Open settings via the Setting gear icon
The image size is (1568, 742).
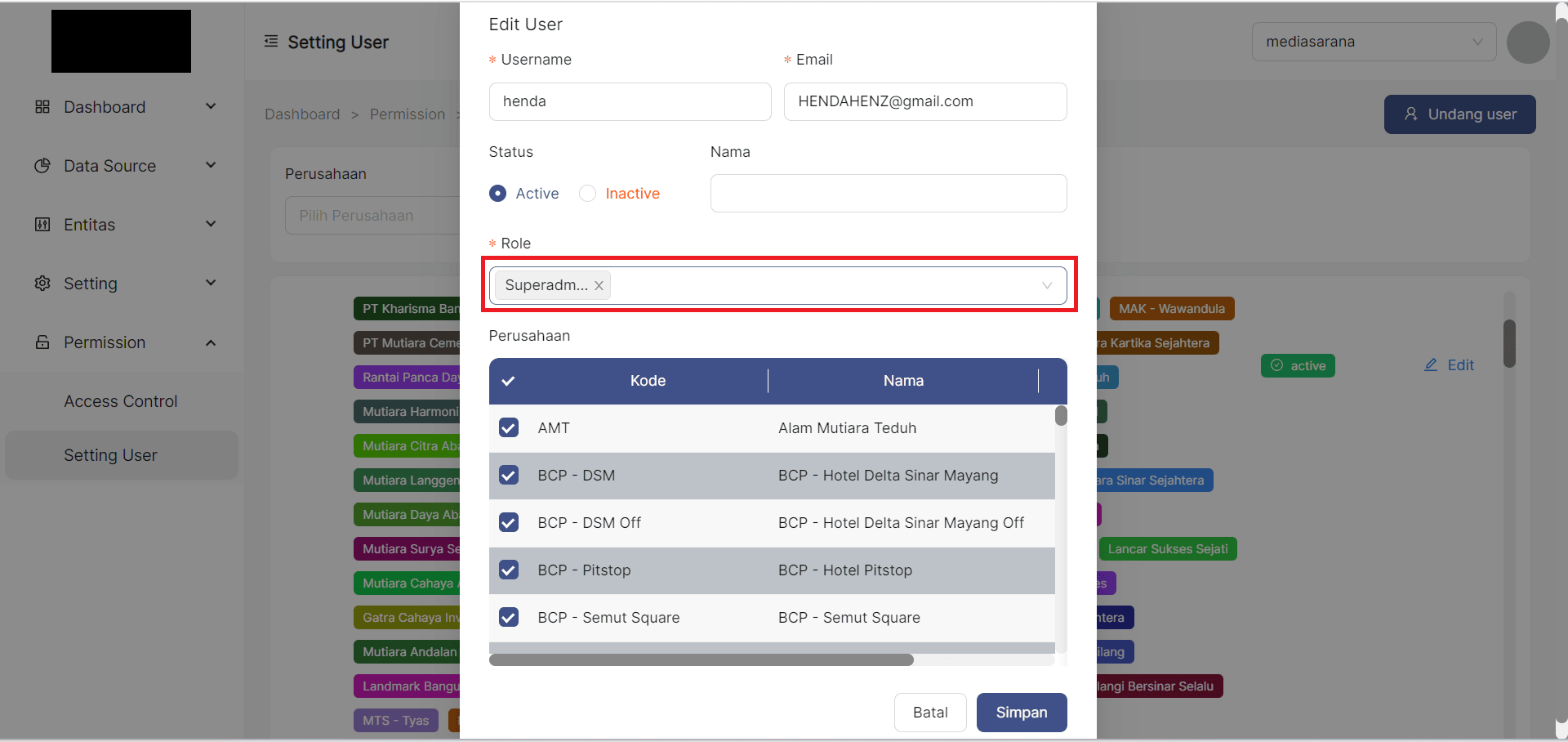pos(42,283)
